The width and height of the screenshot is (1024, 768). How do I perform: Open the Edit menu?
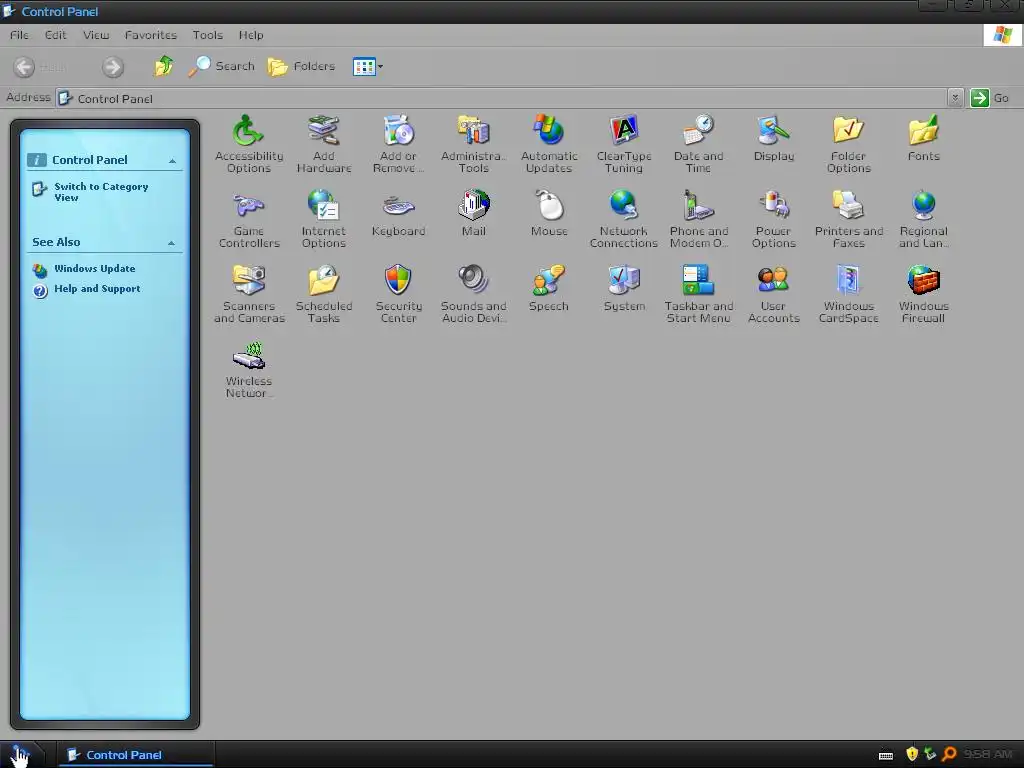click(56, 35)
